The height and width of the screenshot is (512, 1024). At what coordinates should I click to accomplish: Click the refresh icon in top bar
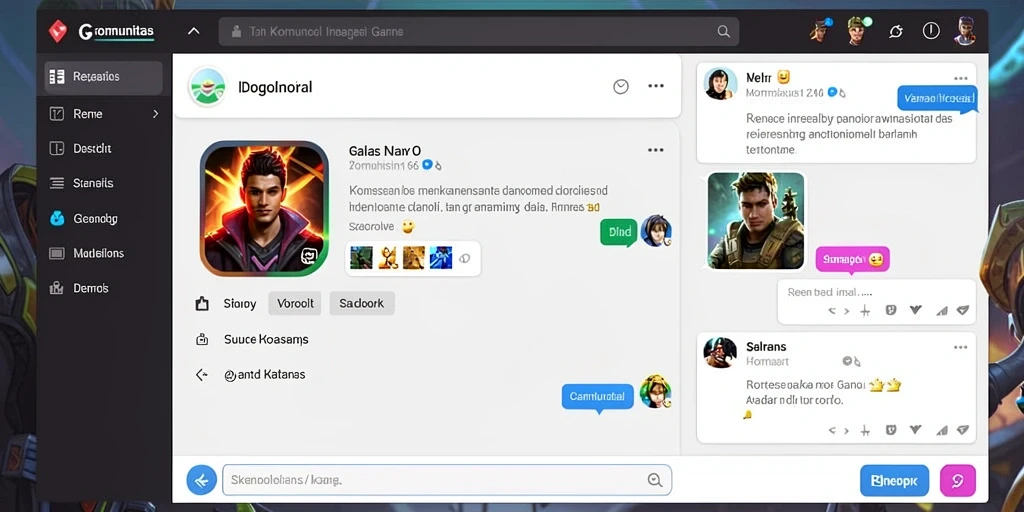click(896, 31)
